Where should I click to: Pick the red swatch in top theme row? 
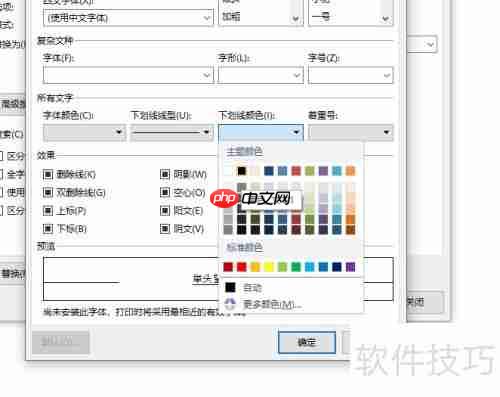296,171
